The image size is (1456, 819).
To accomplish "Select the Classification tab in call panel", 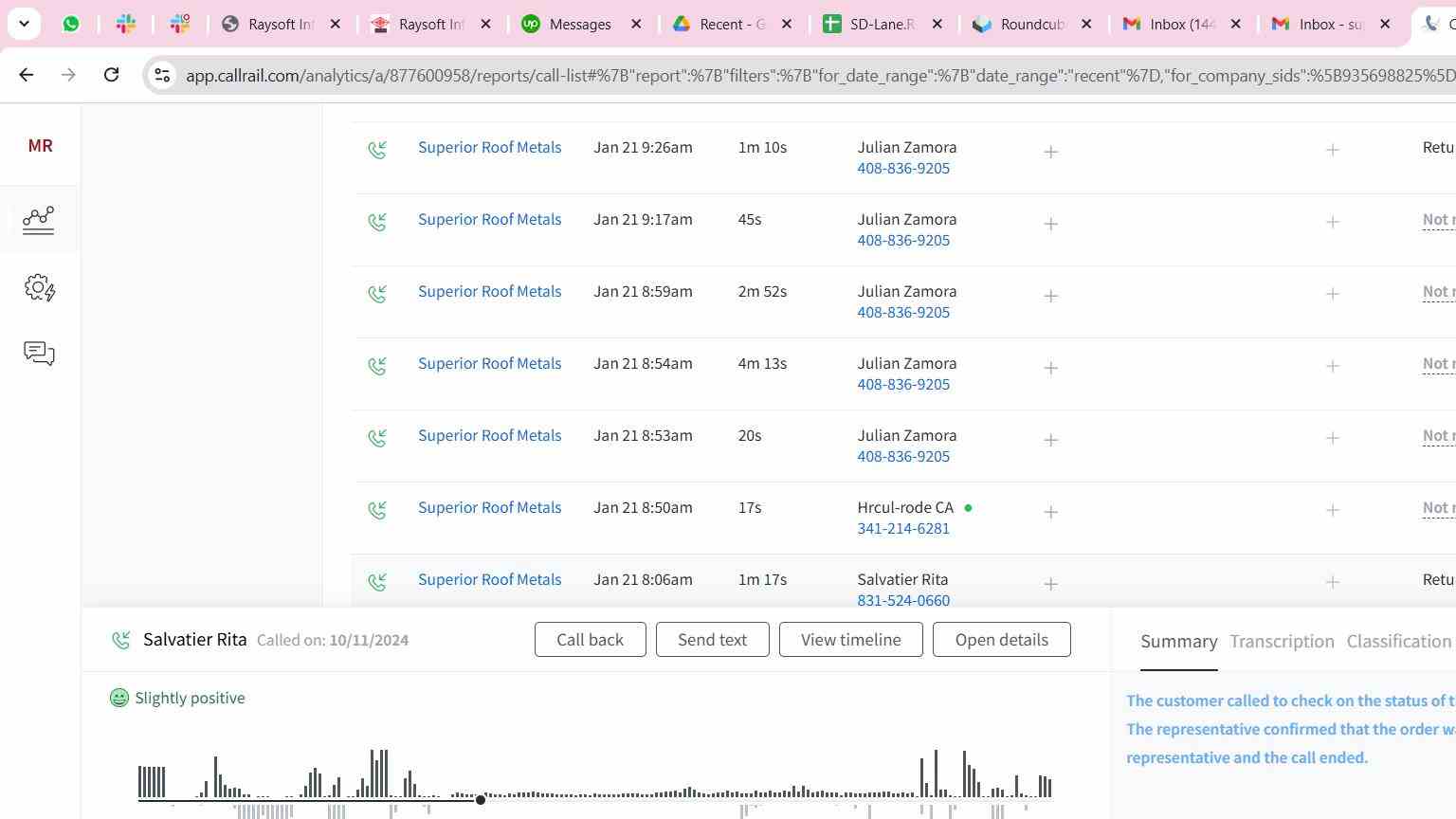I will 1399,642.
